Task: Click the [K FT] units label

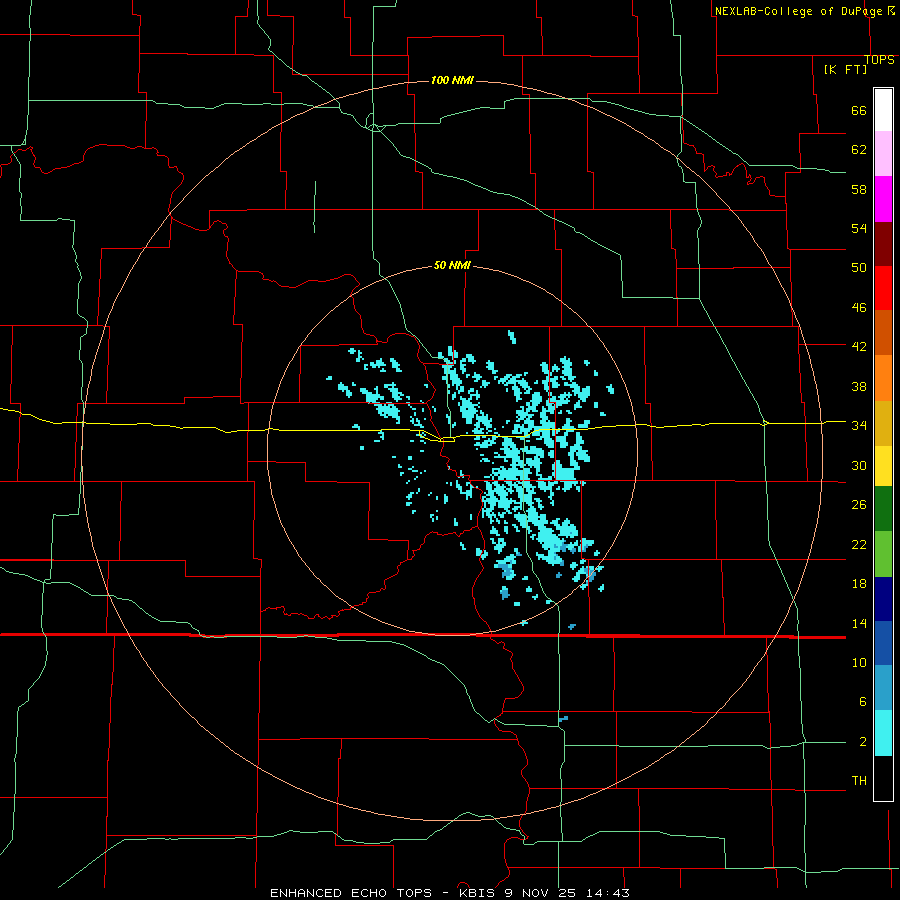Action: click(845, 69)
